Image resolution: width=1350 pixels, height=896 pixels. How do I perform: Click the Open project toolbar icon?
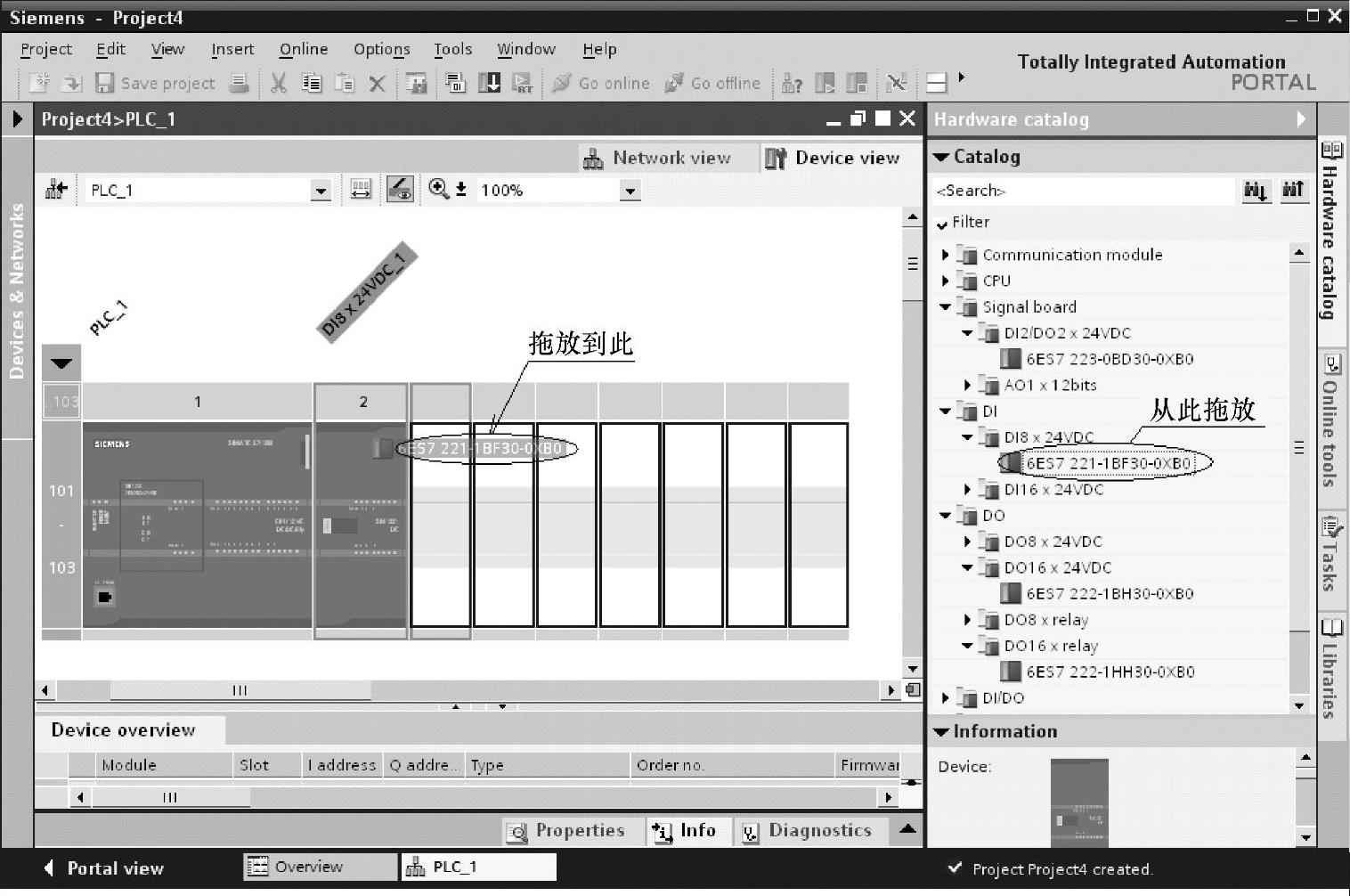[70, 83]
